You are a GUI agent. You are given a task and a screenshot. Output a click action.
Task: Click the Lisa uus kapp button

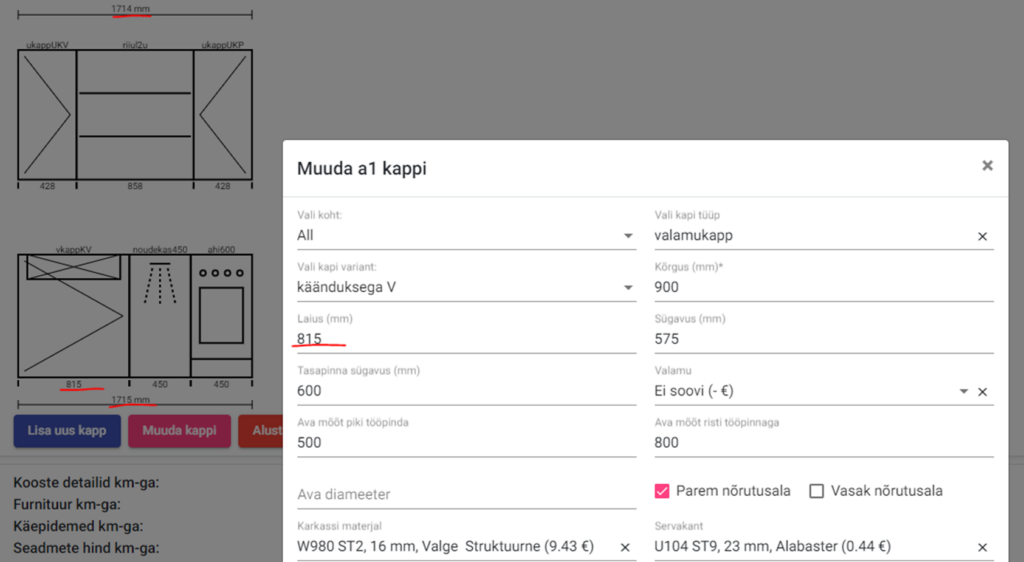67,431
